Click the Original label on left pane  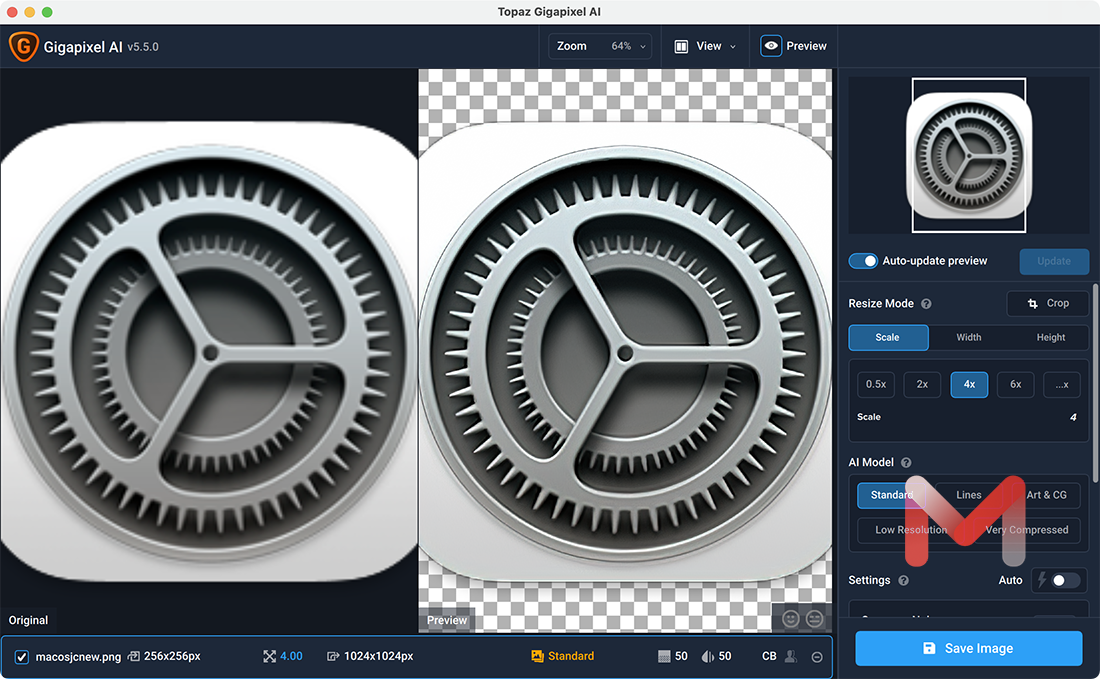click(x=28, y=621)
